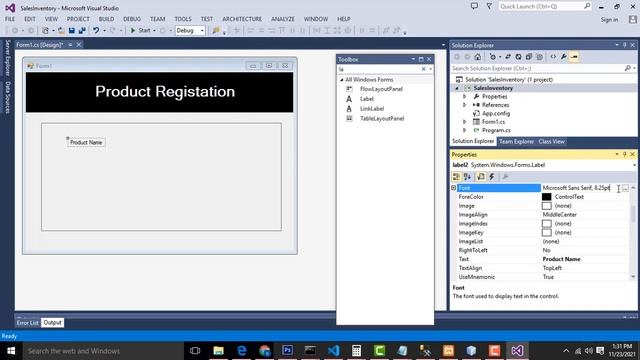The width and height of the screenshot is (640, 360).
Task: Open the PROJECT menu
Action: click(x=78, y=19)
